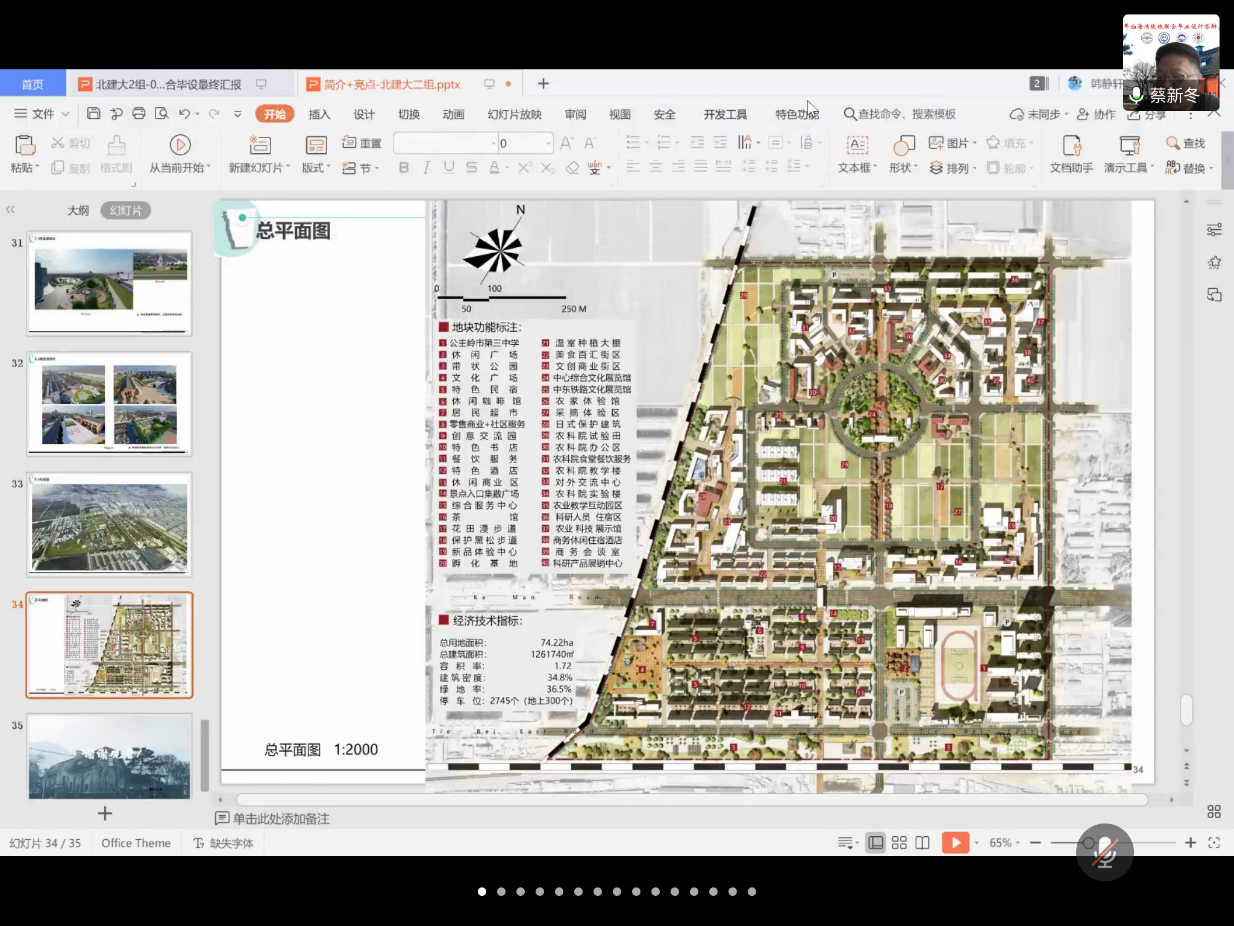
Task: Open the 形状 shapes tool
Action: click(x=903, y=145)
